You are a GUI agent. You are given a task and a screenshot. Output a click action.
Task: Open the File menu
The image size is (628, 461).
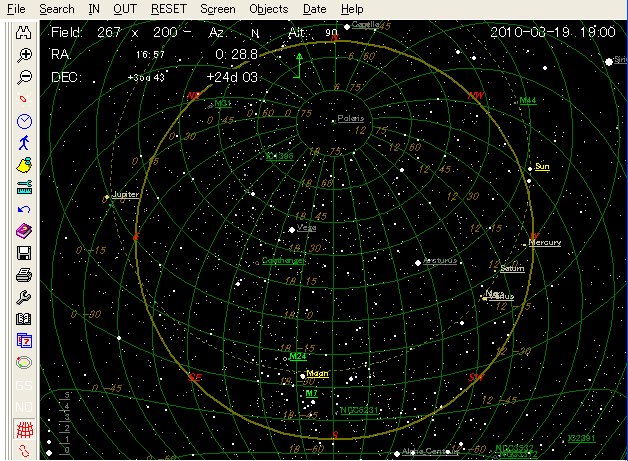coord(16,9)
